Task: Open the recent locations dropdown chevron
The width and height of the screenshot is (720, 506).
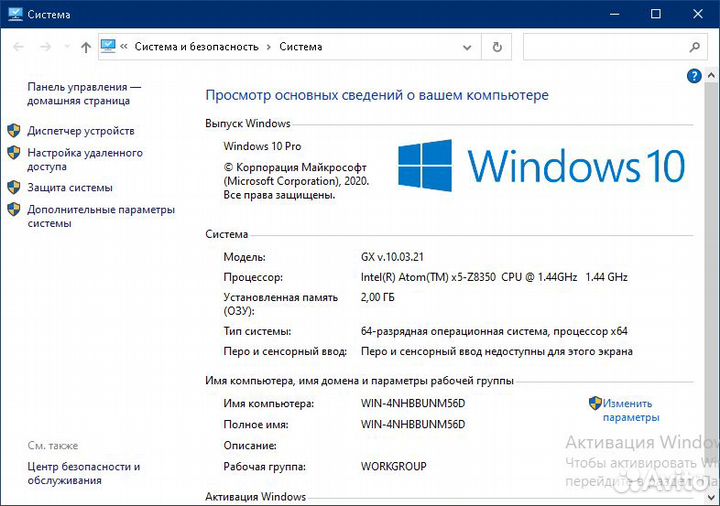Action: 66,47
